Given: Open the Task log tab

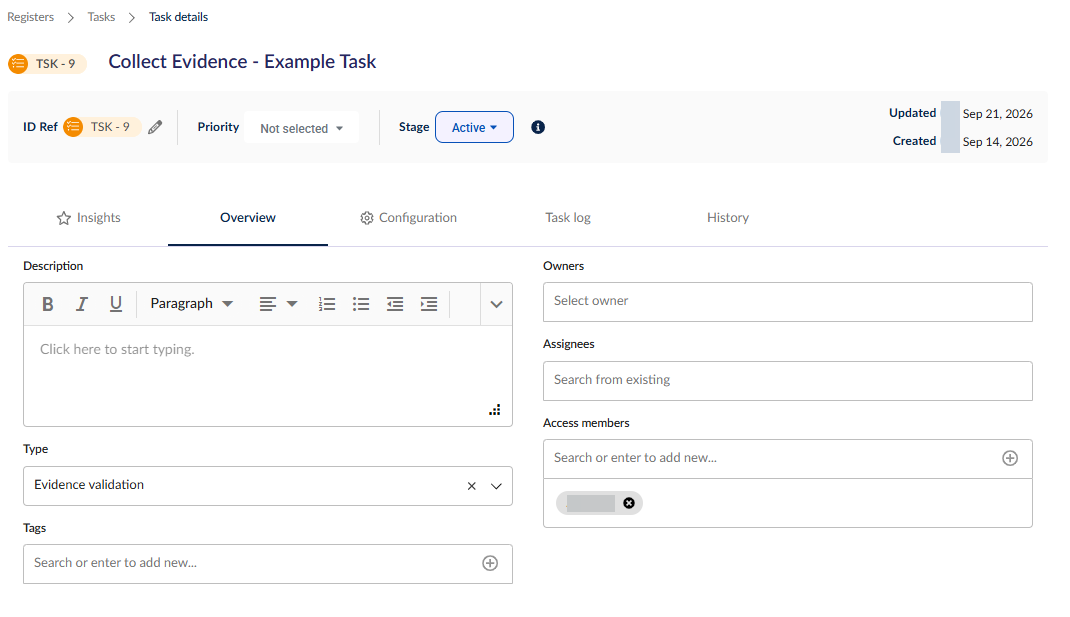Looking at the screenshot, I should click(x=568, y=218).
